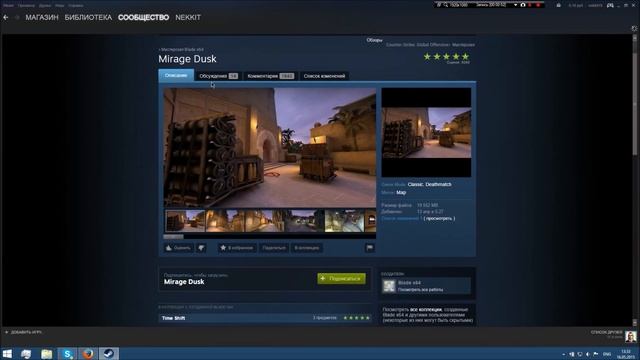
Task: Click the plus icon to add a game
Action: (6, 332)
